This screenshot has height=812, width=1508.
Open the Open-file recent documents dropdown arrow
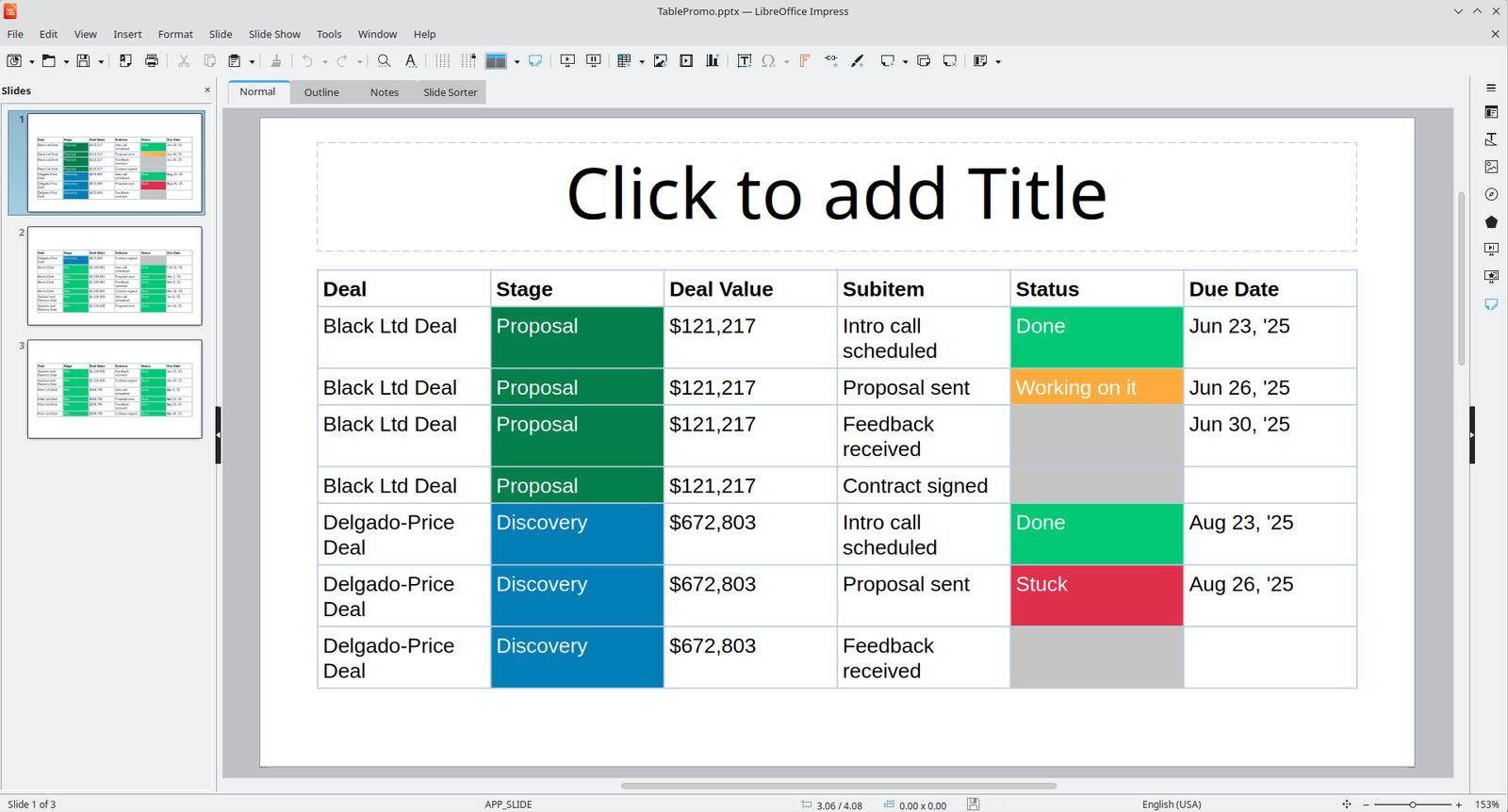coord(66,61)
